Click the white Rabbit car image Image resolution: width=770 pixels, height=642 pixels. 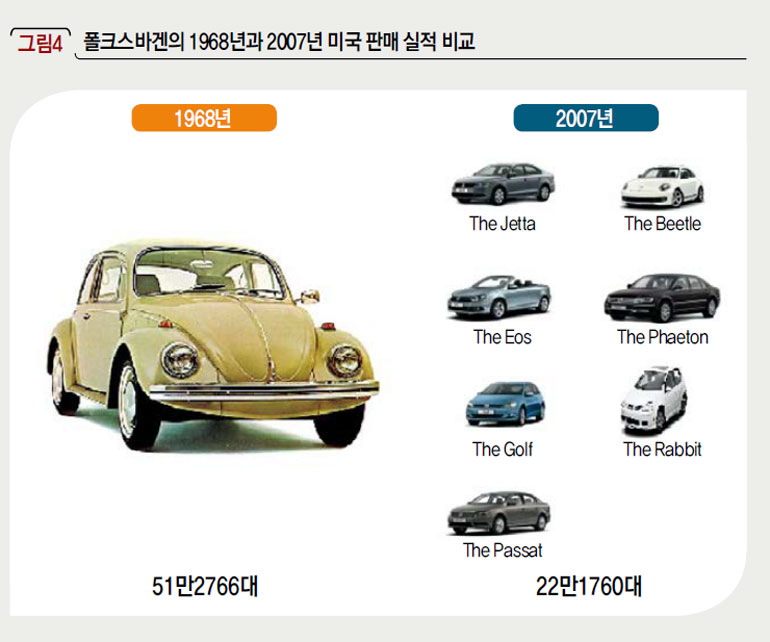click(654, 399)
